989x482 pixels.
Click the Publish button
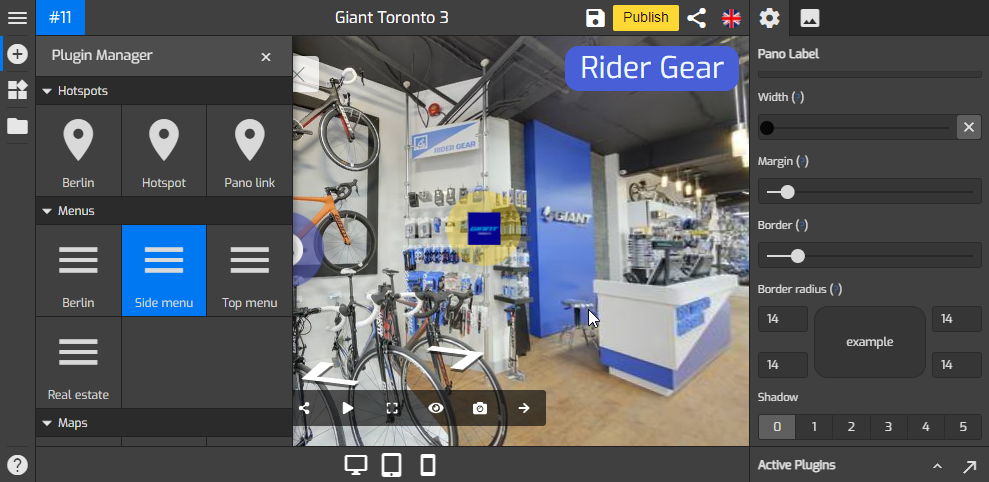[646, 18]
